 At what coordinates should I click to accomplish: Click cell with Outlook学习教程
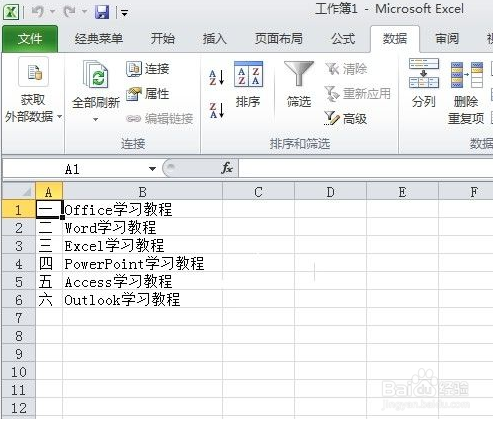coord(142,300)
